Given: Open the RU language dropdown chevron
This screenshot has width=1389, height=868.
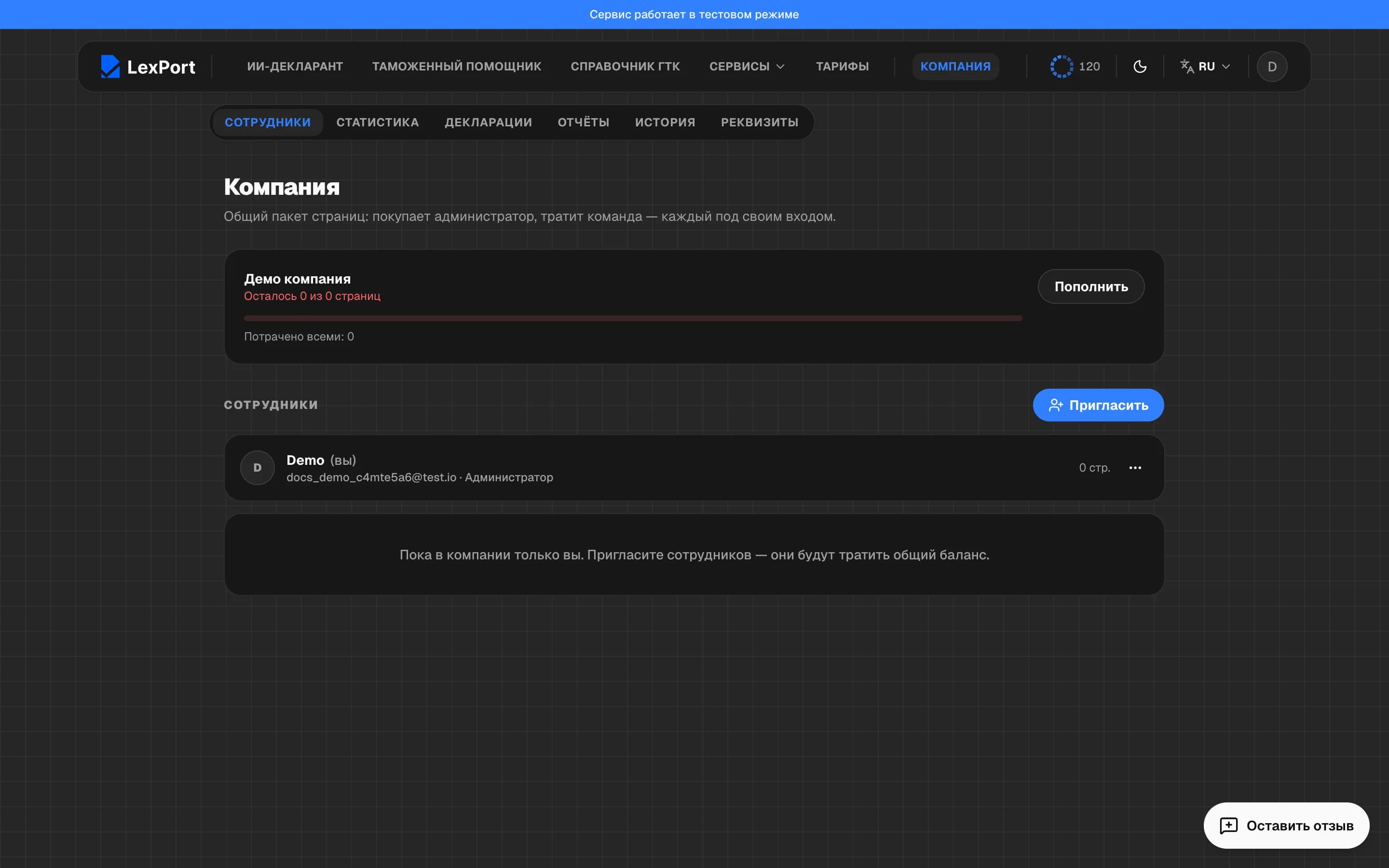Looking at the screenshot, I should [1226, 67].
